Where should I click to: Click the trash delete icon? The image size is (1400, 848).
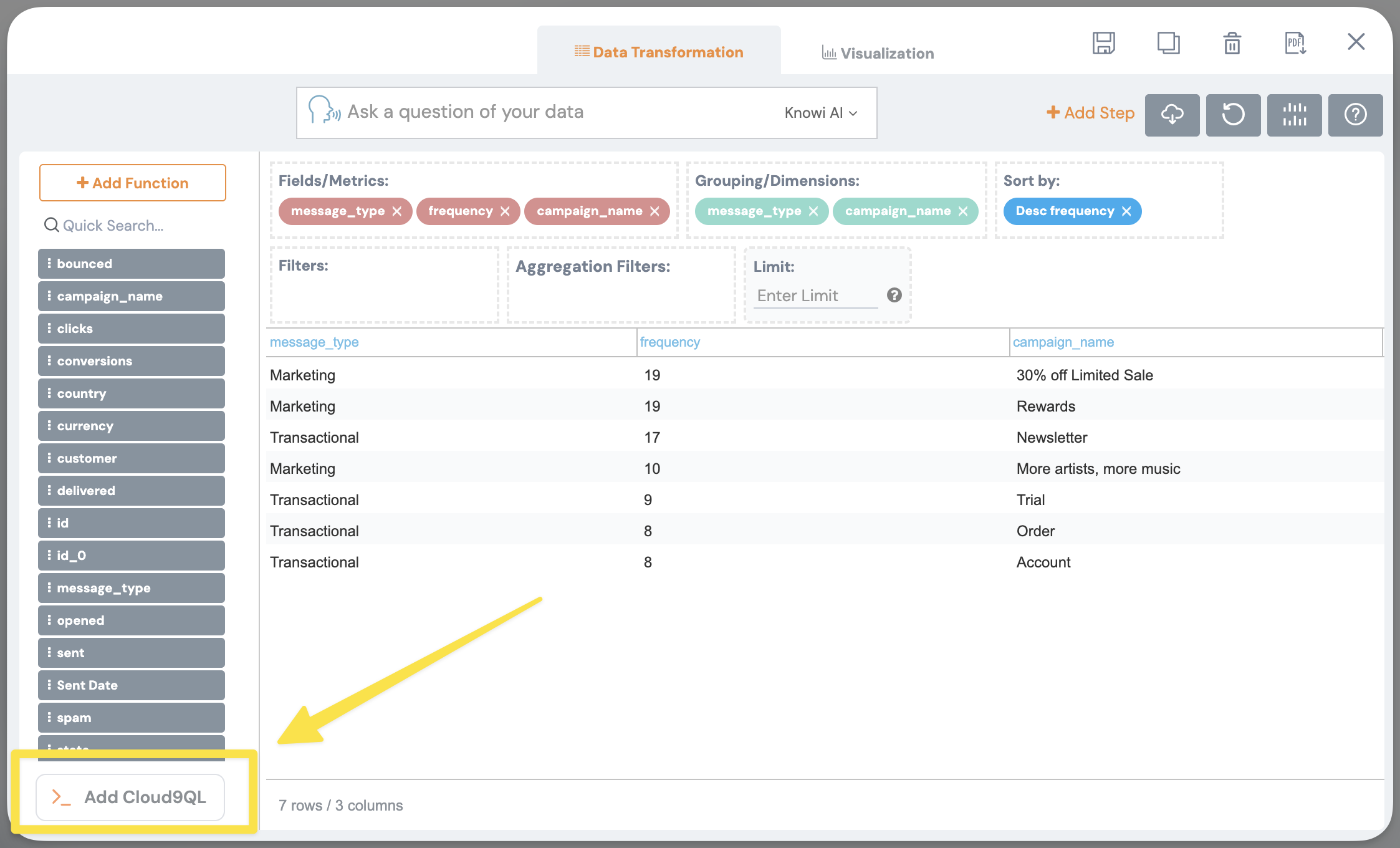1232,43
